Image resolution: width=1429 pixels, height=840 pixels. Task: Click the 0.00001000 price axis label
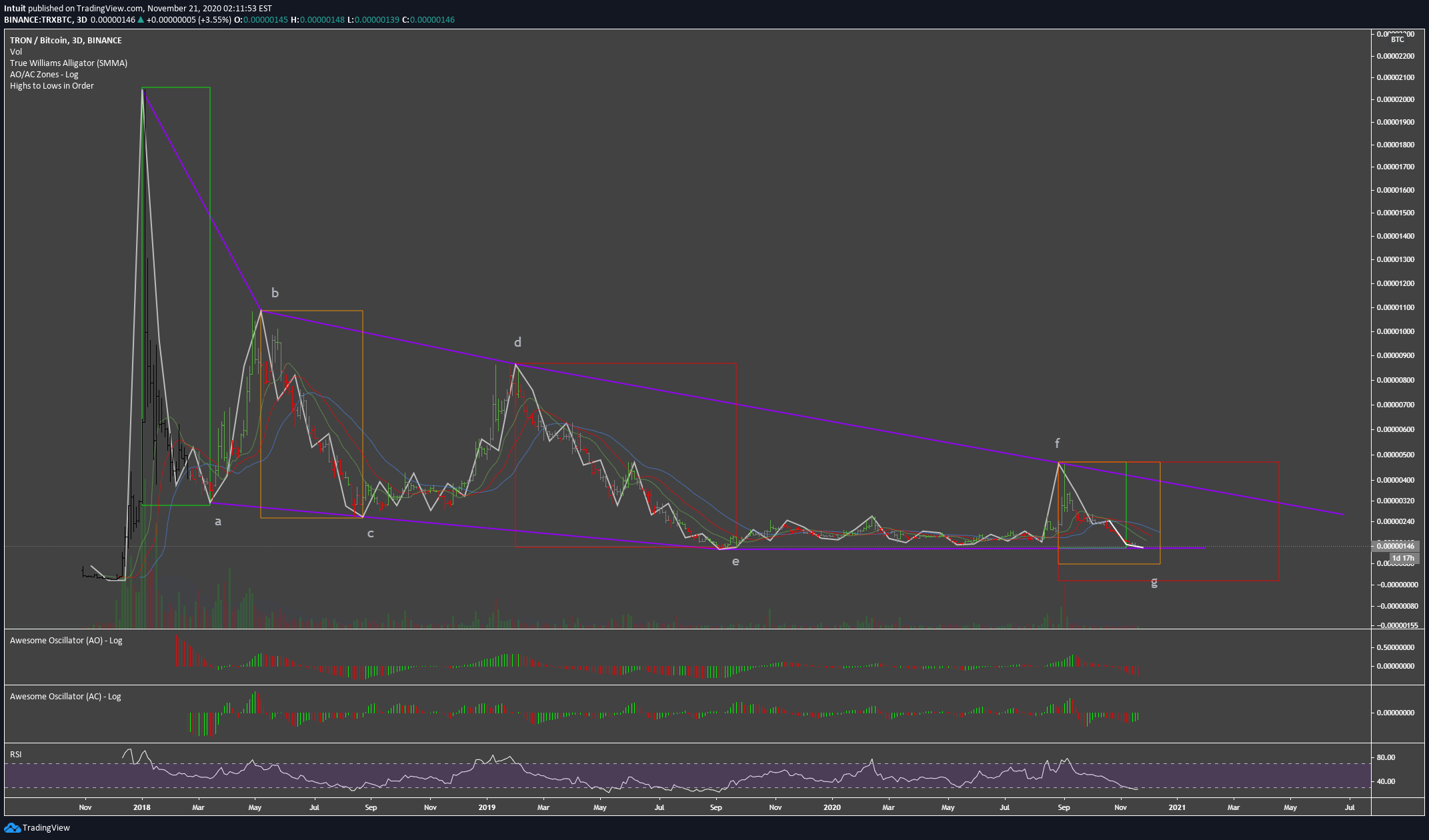click(x=1396, y=332)
